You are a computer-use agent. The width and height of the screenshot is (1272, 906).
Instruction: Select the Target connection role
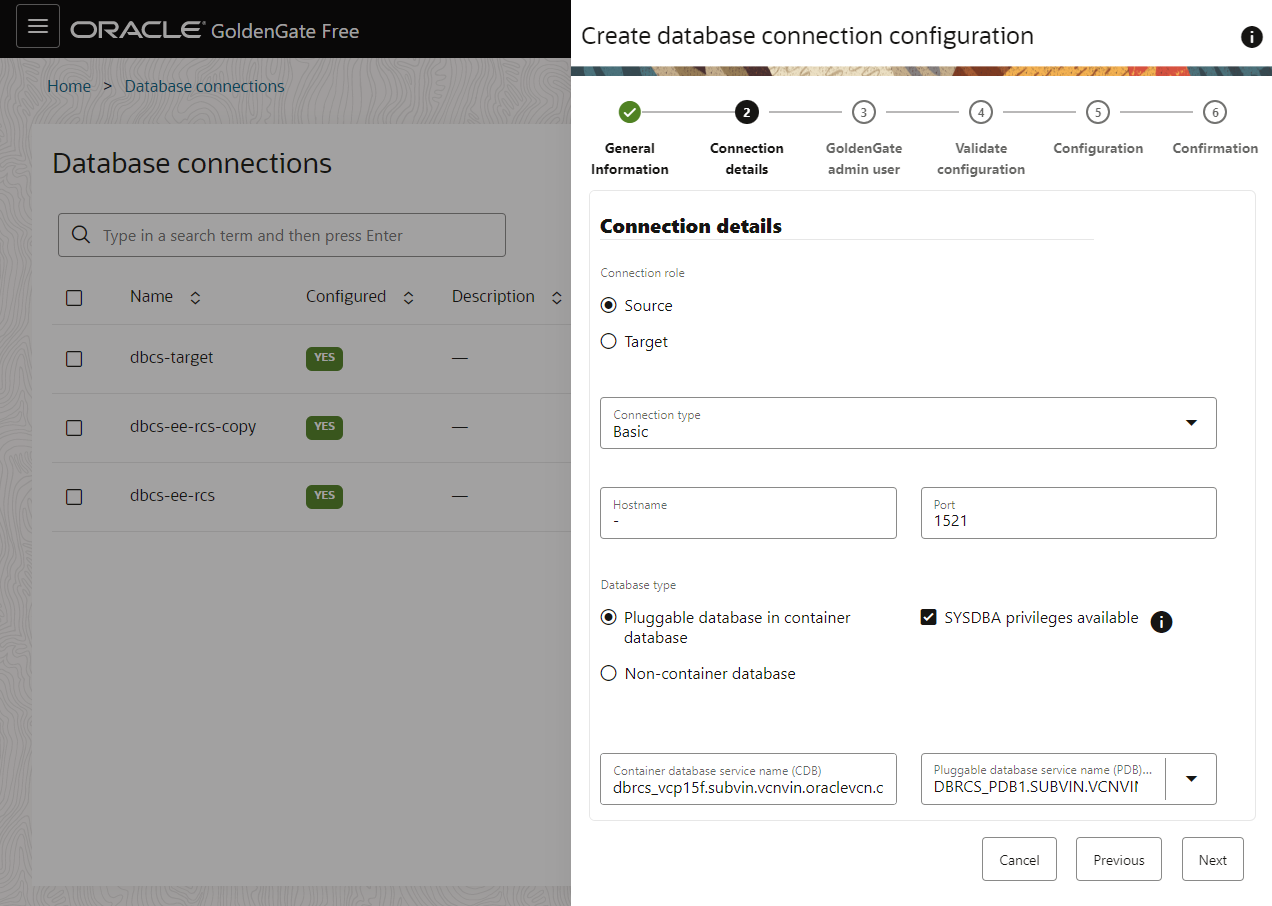[x=609, y=342]
